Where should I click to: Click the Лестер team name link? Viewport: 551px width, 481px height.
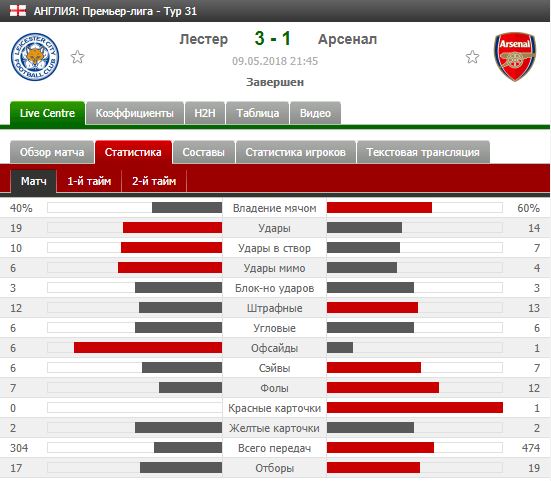(x=203, y=39)
